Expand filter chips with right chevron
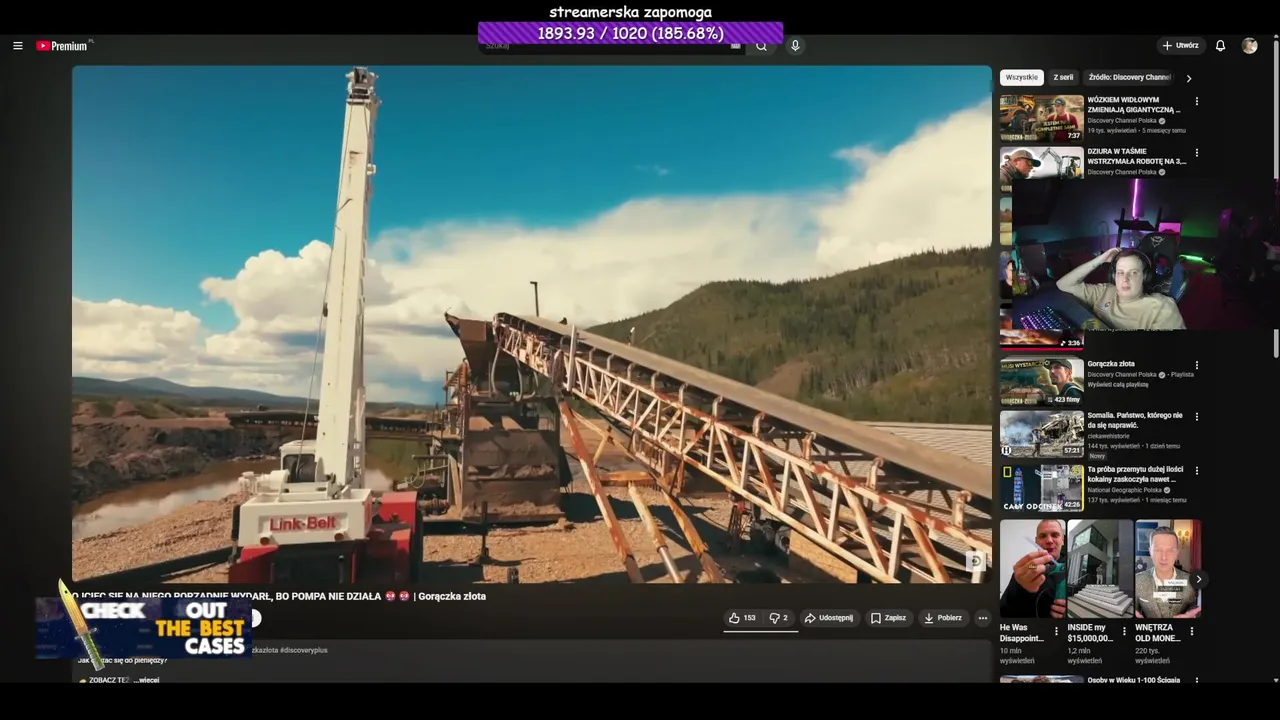Image resolution: width=1280 pixels, height=720 pixels. click(1188, 78)
